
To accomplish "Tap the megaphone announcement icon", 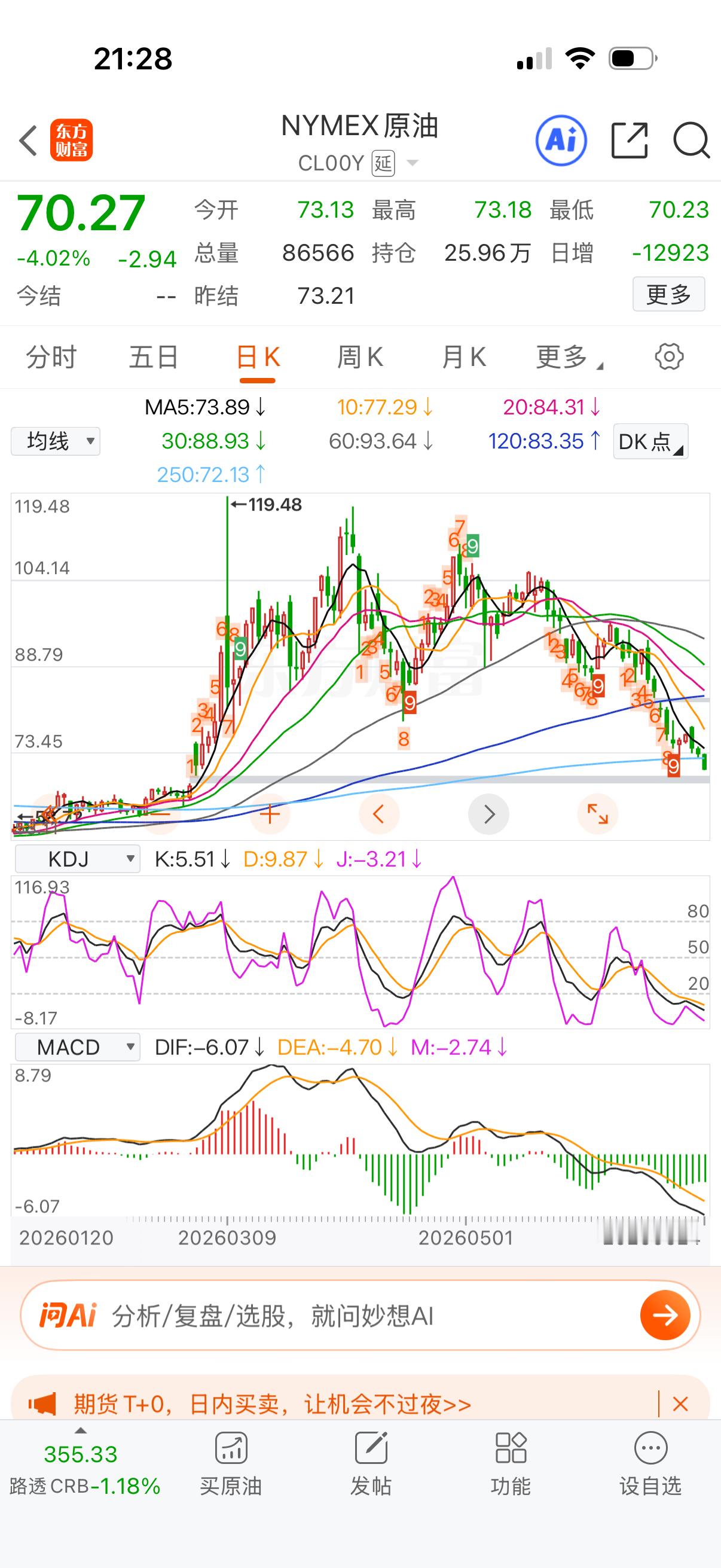I will [42, 1405].
